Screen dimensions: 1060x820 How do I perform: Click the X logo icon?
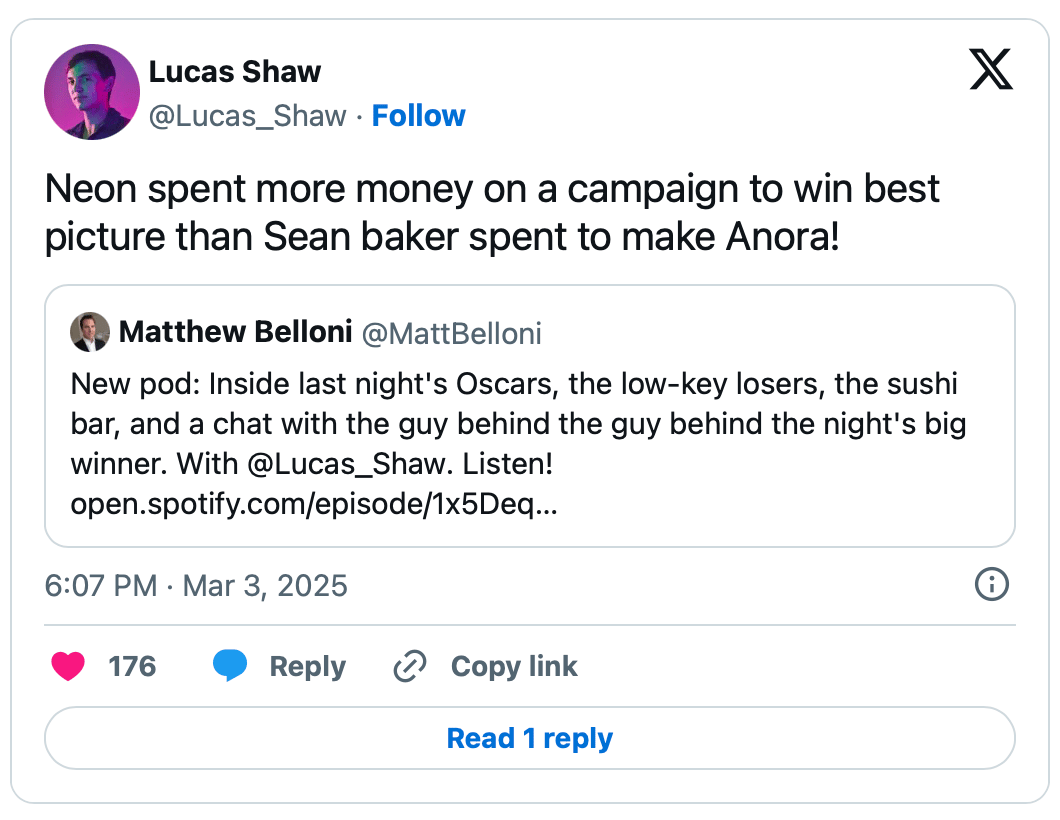pyautogui.click(x=991, y=70)
